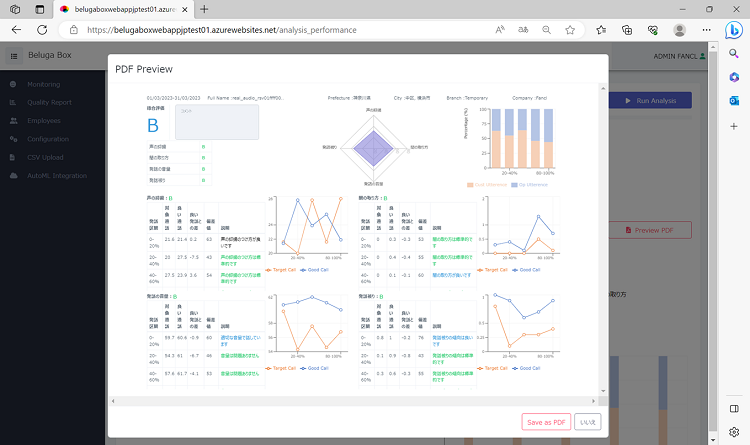Open the Edge sidebar search icon

pyautogui.click(x=734, y=54)
